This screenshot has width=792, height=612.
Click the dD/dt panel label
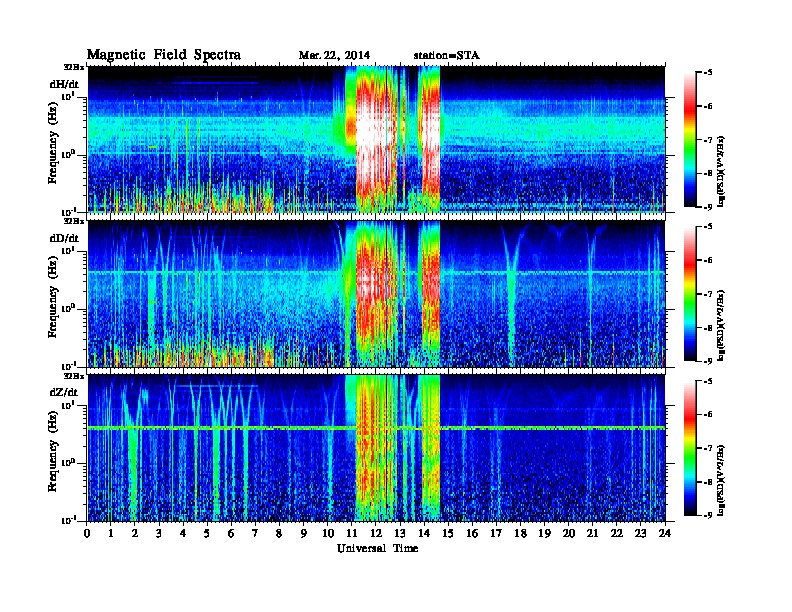tap(64, 238)
